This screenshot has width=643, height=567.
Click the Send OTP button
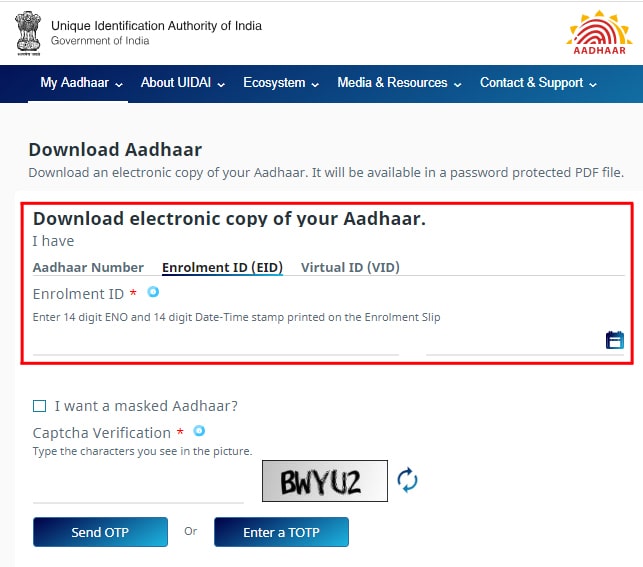coord(100,532)
